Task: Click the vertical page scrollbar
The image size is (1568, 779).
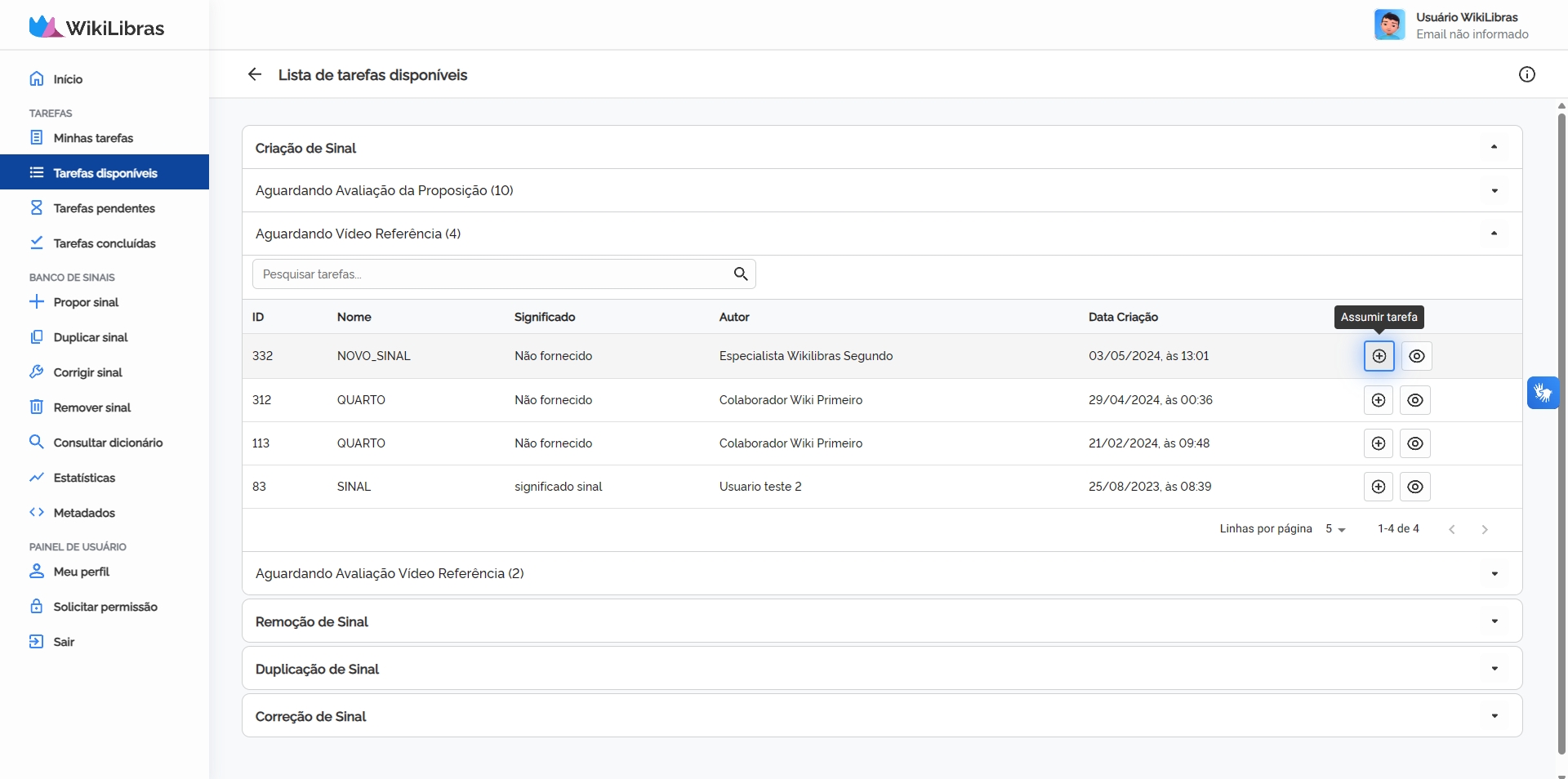Action: tap(1561, 433)
